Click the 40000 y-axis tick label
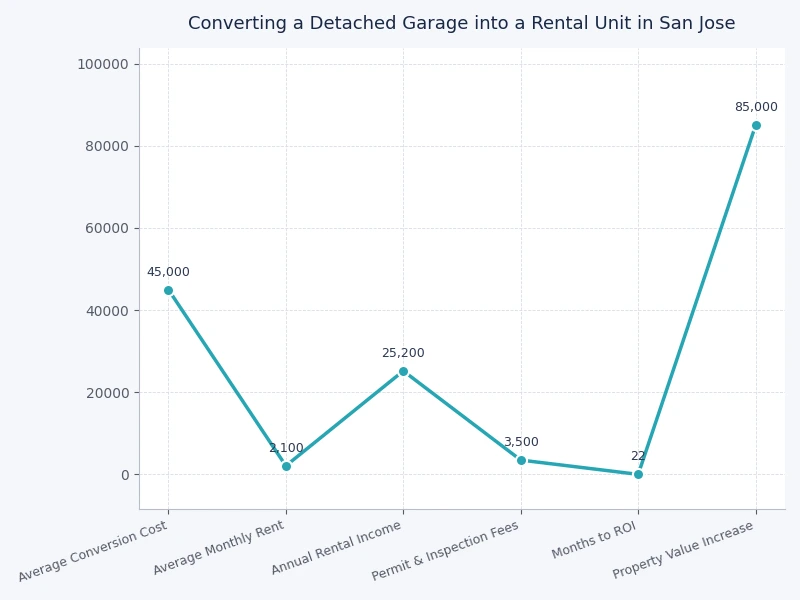 point(107,311)
